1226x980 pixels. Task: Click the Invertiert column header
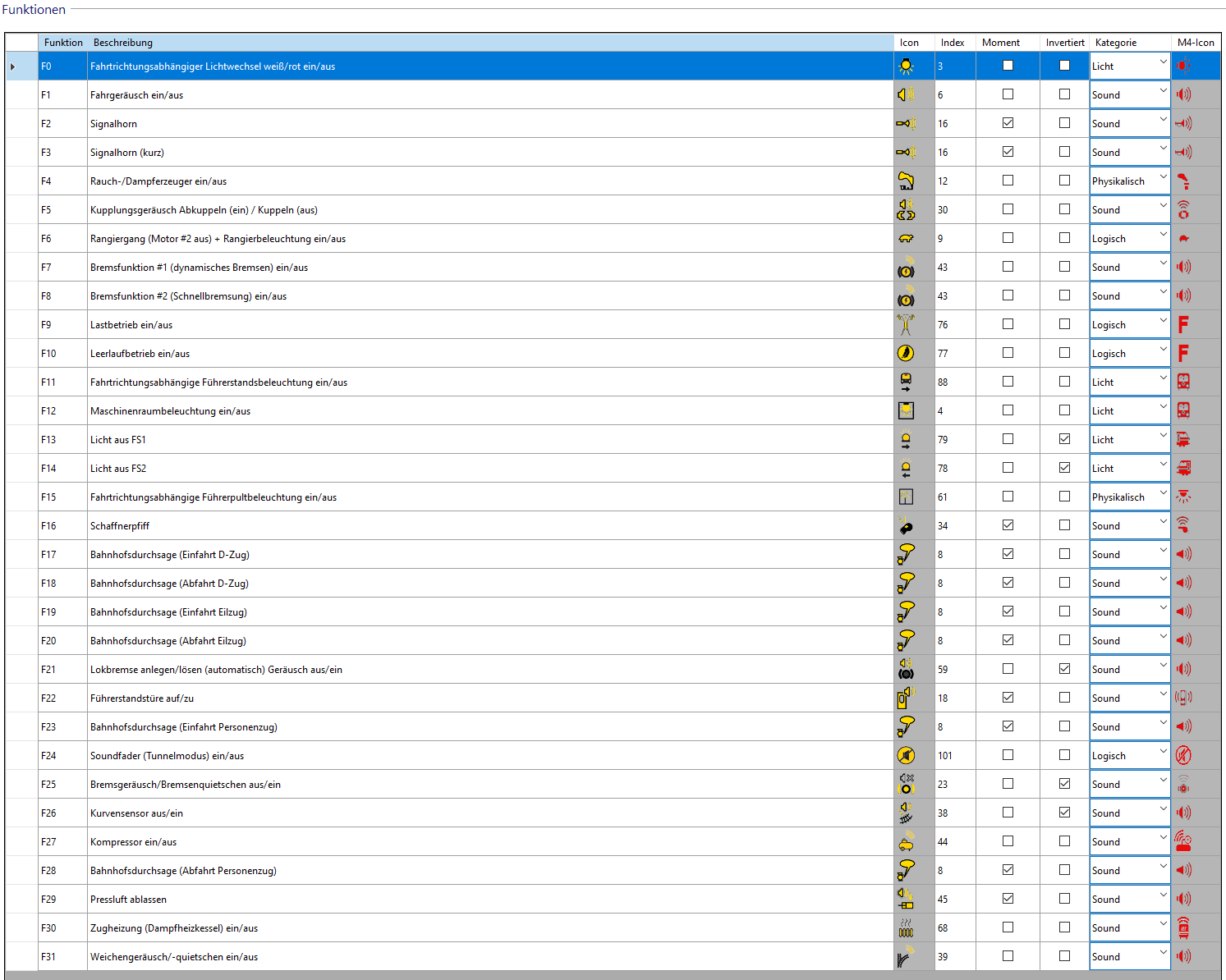pyautogui.click(x=1064, y=43)
